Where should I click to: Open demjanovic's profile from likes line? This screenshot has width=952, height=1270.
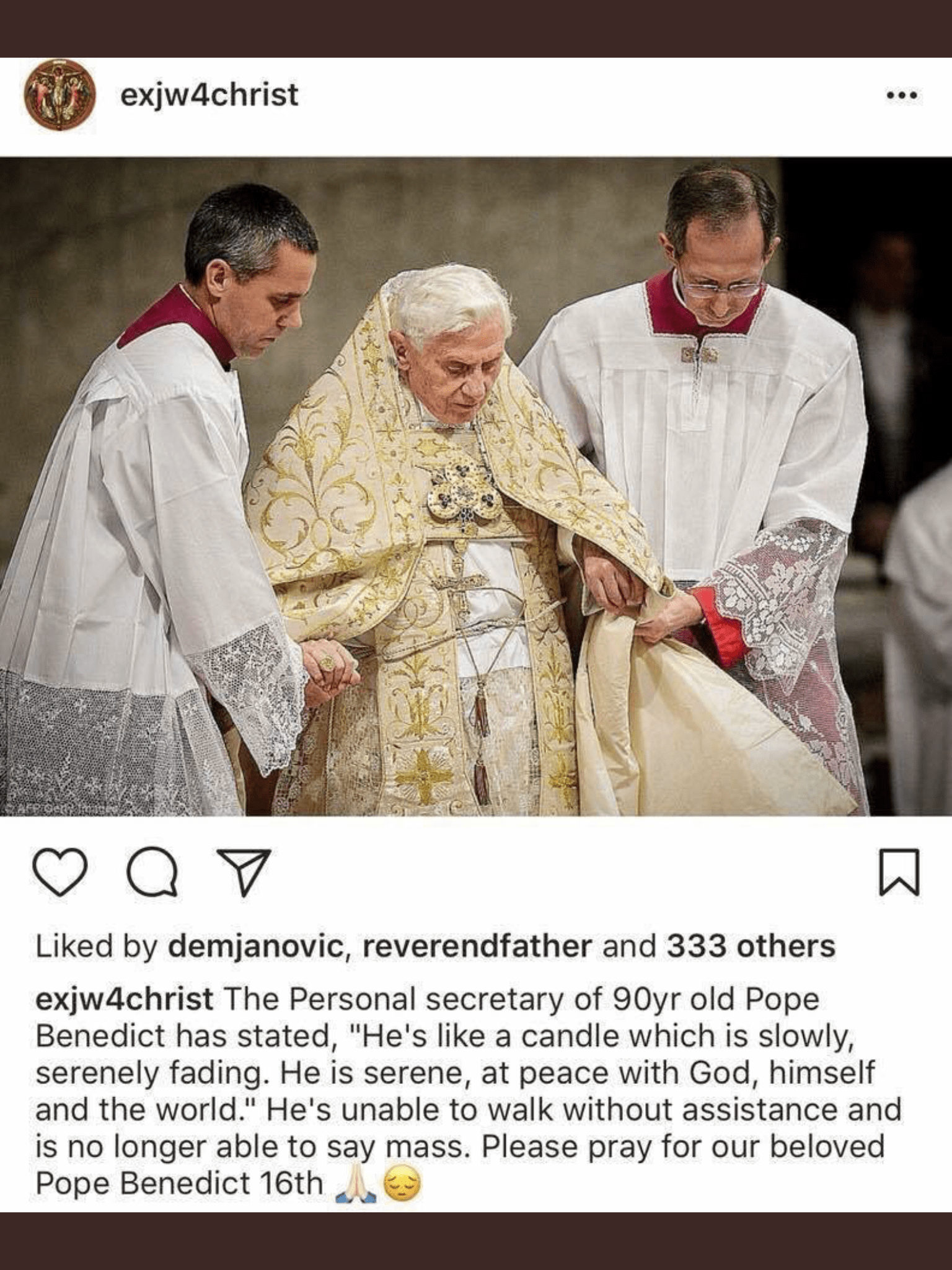click(256, 946)
